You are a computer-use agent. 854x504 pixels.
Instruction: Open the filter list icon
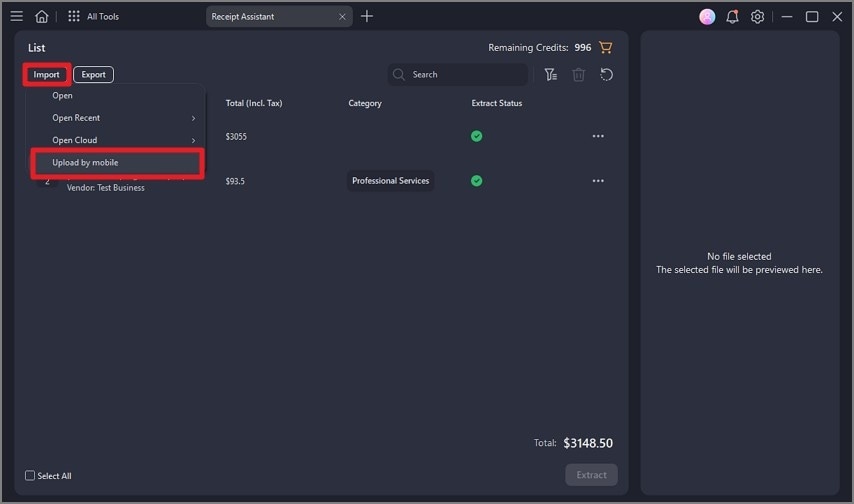coord(551,74)
